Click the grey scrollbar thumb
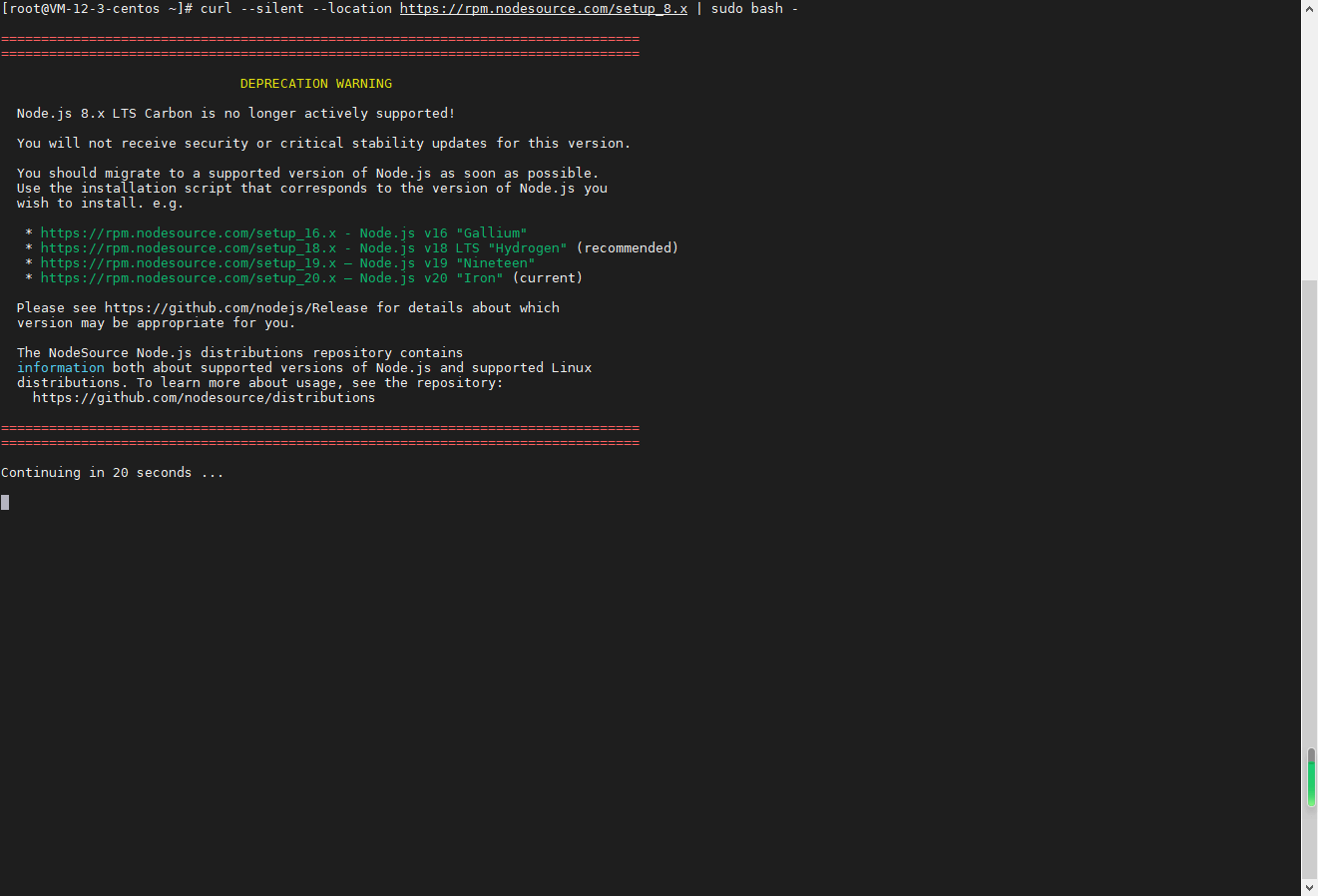The image size is (1318, 896). [x=1309, y=580]
